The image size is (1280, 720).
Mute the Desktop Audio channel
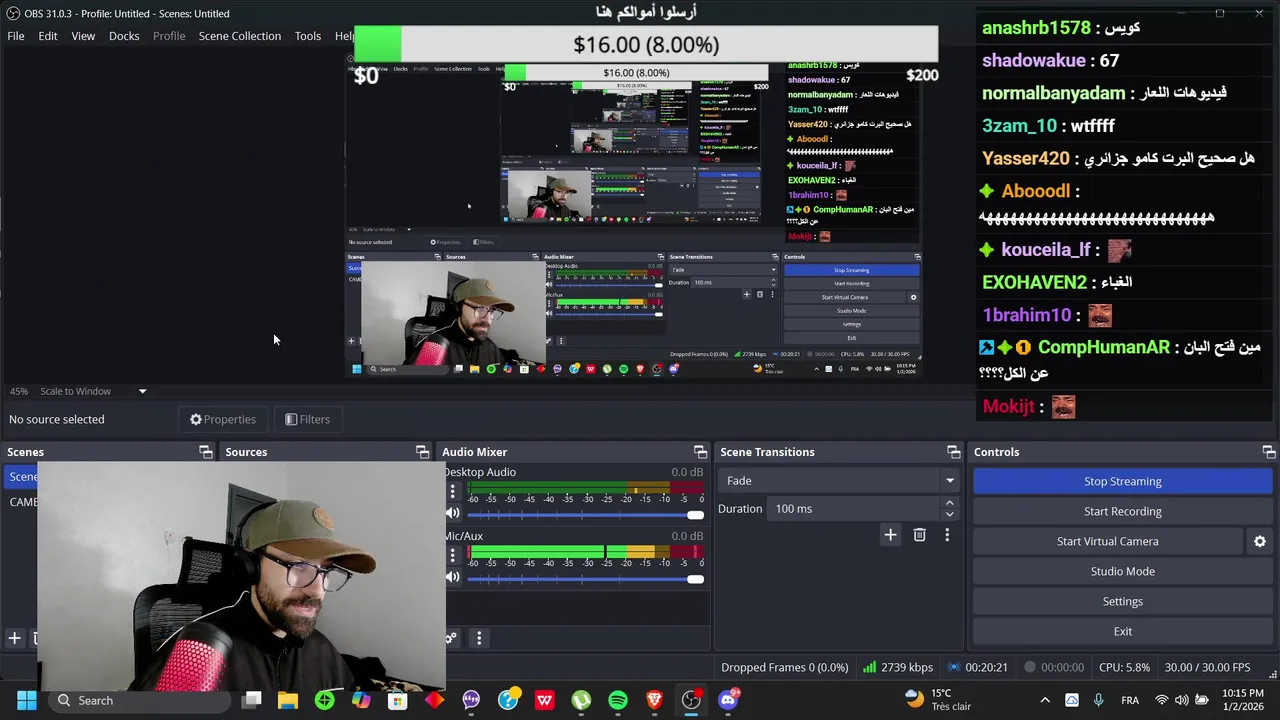453,513
